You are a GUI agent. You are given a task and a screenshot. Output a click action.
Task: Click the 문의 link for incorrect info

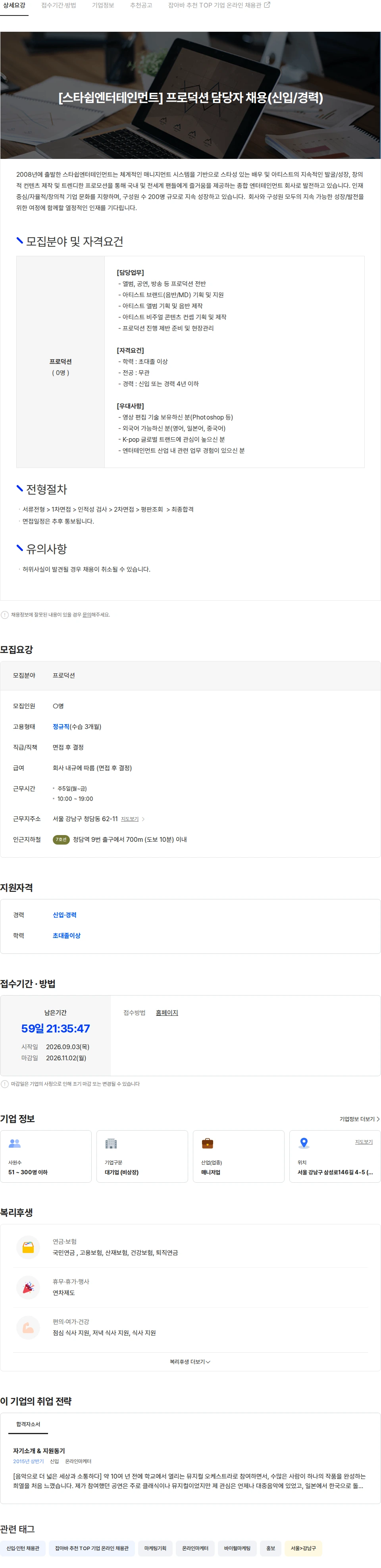(87, 615)
